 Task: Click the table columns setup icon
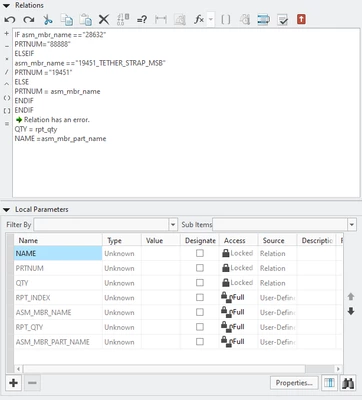tap(329, 383)
